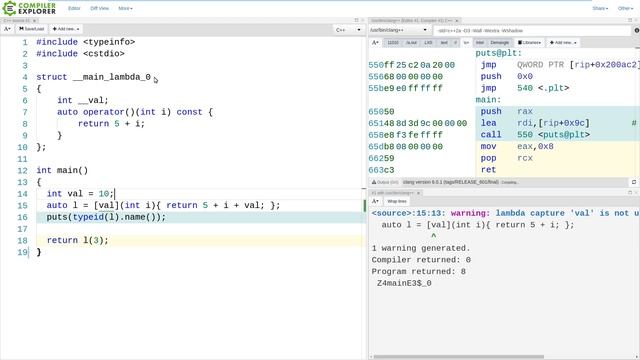Toggle the // comments filter
Viewport: 640px width, 360px height.
pyautogui.click(x=456, y=42)
